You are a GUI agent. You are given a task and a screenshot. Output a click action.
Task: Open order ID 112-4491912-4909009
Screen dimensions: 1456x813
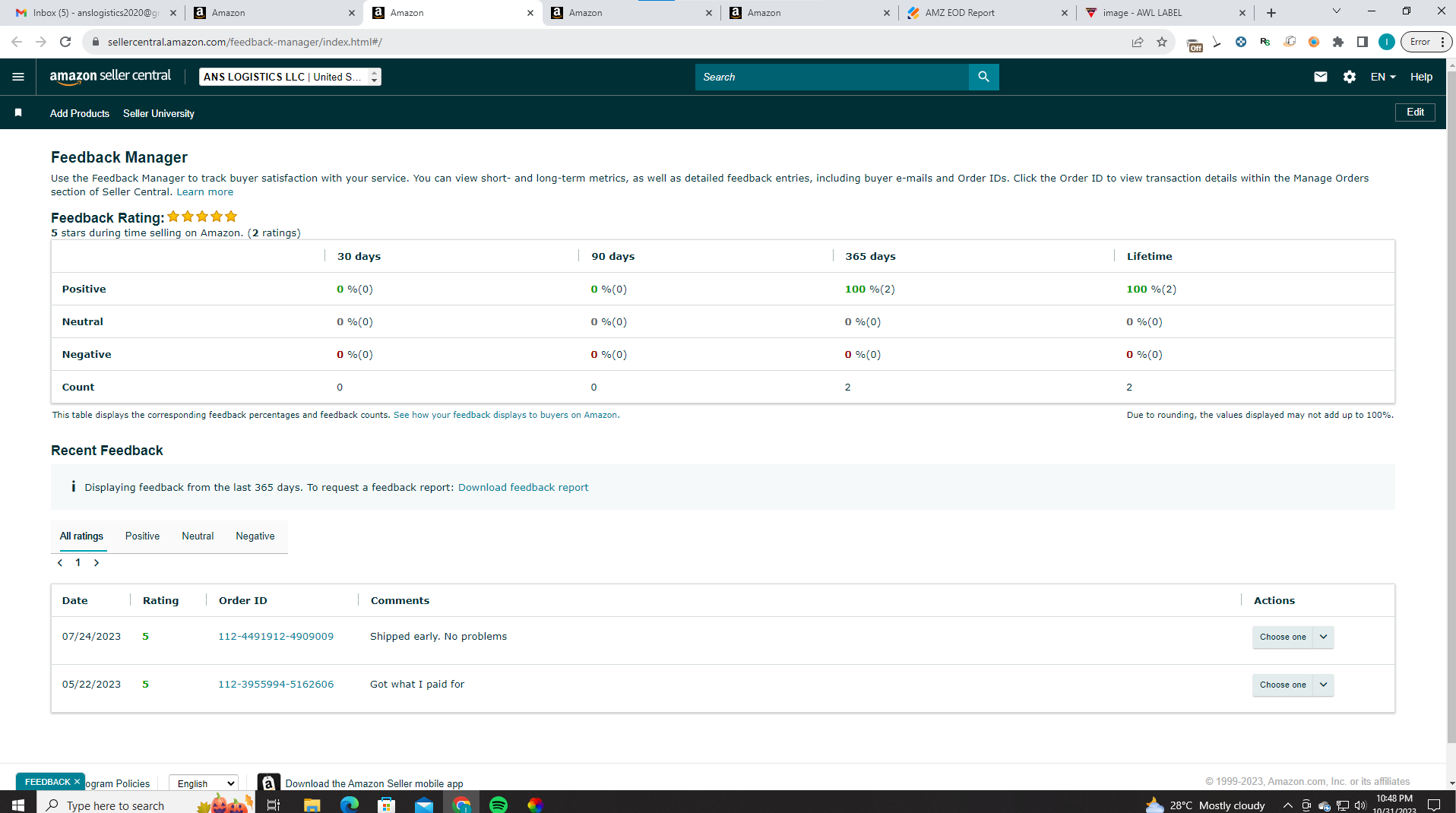pos(276,636)
